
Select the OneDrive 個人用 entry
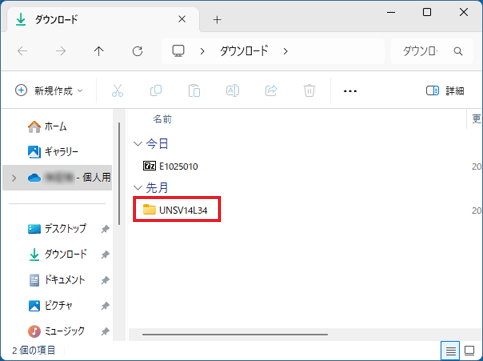click(x=57, y=178)
